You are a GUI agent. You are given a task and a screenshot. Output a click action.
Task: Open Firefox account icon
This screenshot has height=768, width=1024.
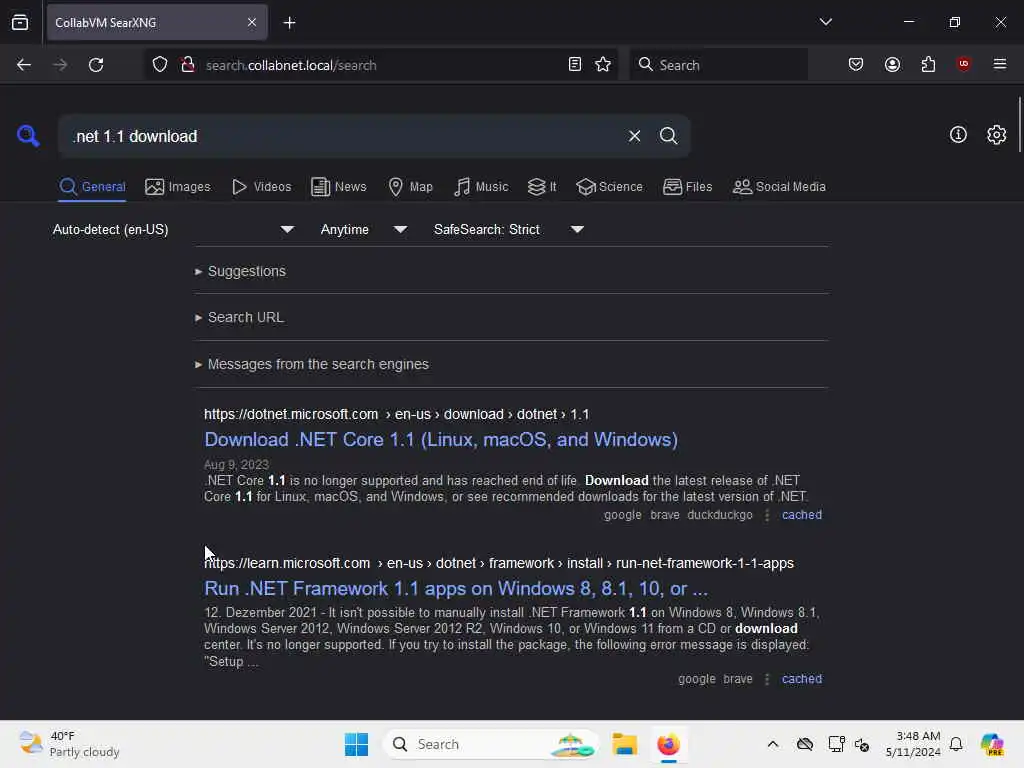click(x=892, y=65)
